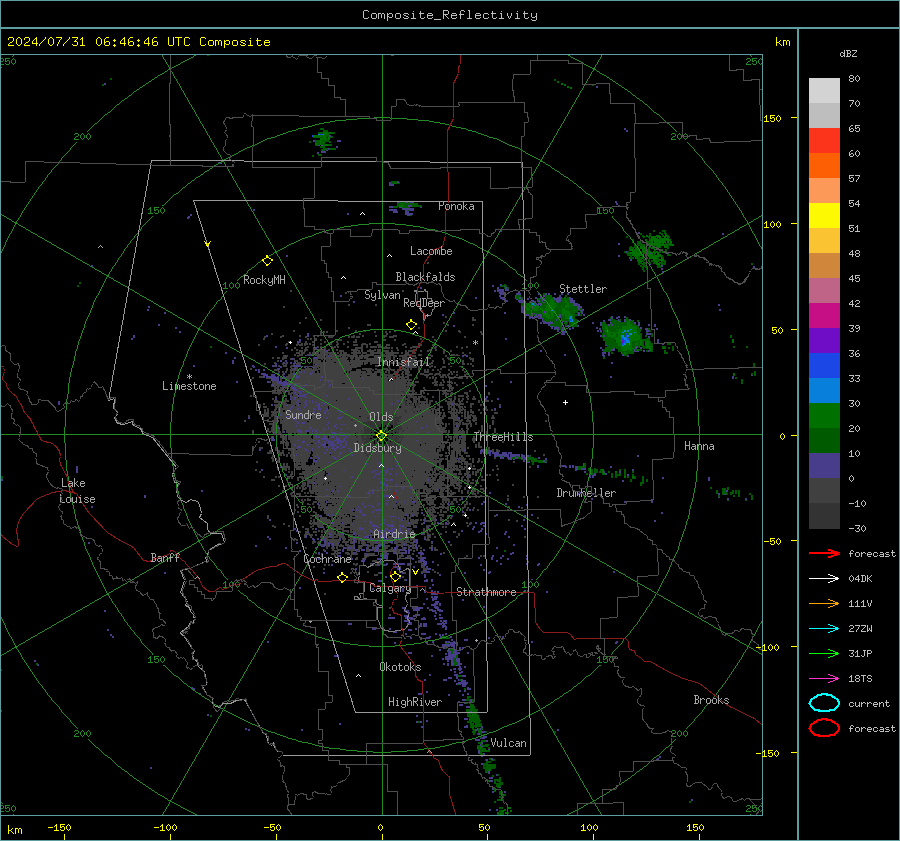Image resolution: width=900 pixels, height=841 pixels.
Task: Click the Vulcan town label
Action: tap(508, 743)
